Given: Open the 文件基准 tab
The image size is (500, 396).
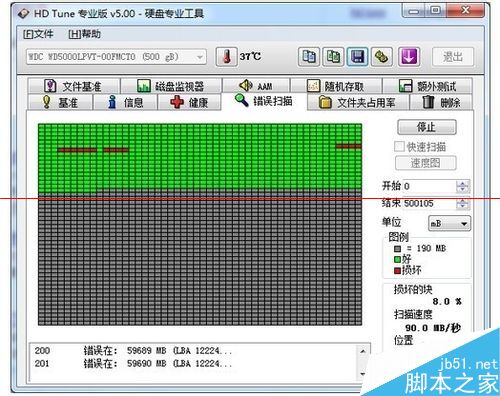Looking at the screenshot, I should tap(74, 86).
